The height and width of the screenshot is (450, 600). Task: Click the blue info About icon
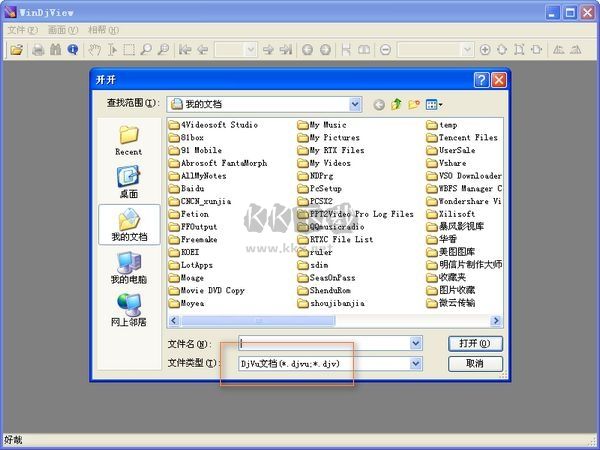pyautogui.click(x=73, y=50)
